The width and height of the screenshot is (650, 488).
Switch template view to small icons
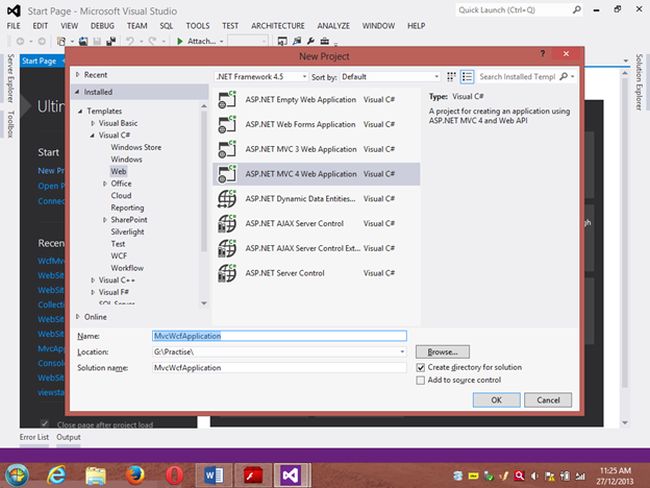coord(451,77)
